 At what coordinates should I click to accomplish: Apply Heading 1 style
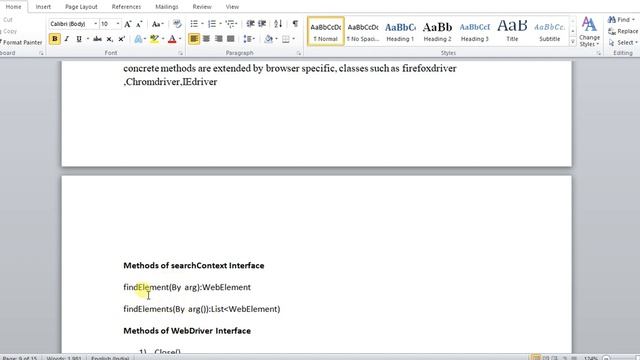pyautogui.click(x=400, y=31)
